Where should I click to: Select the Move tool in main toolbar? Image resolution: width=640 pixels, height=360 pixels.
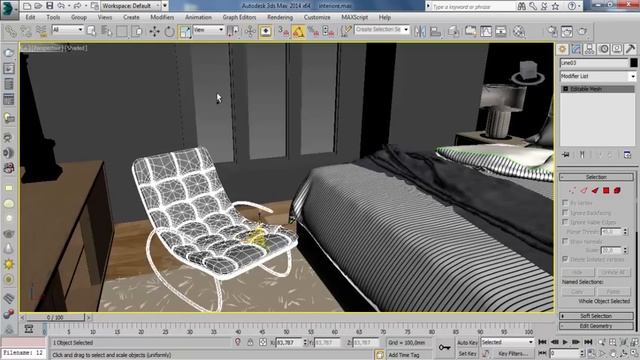pos(154,31)
